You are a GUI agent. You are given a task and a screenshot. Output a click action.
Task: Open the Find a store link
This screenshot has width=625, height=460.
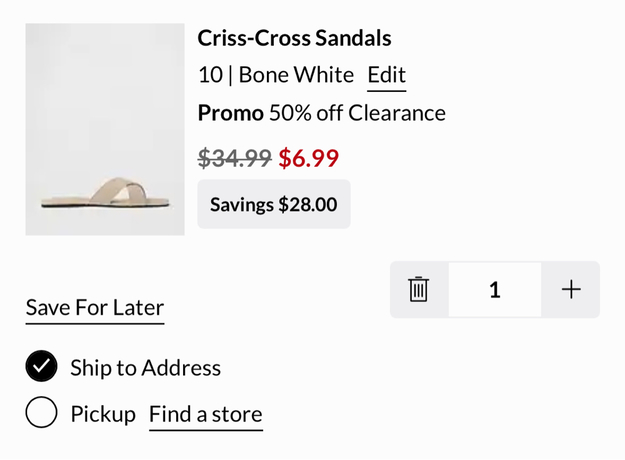(x=205, y=414)
